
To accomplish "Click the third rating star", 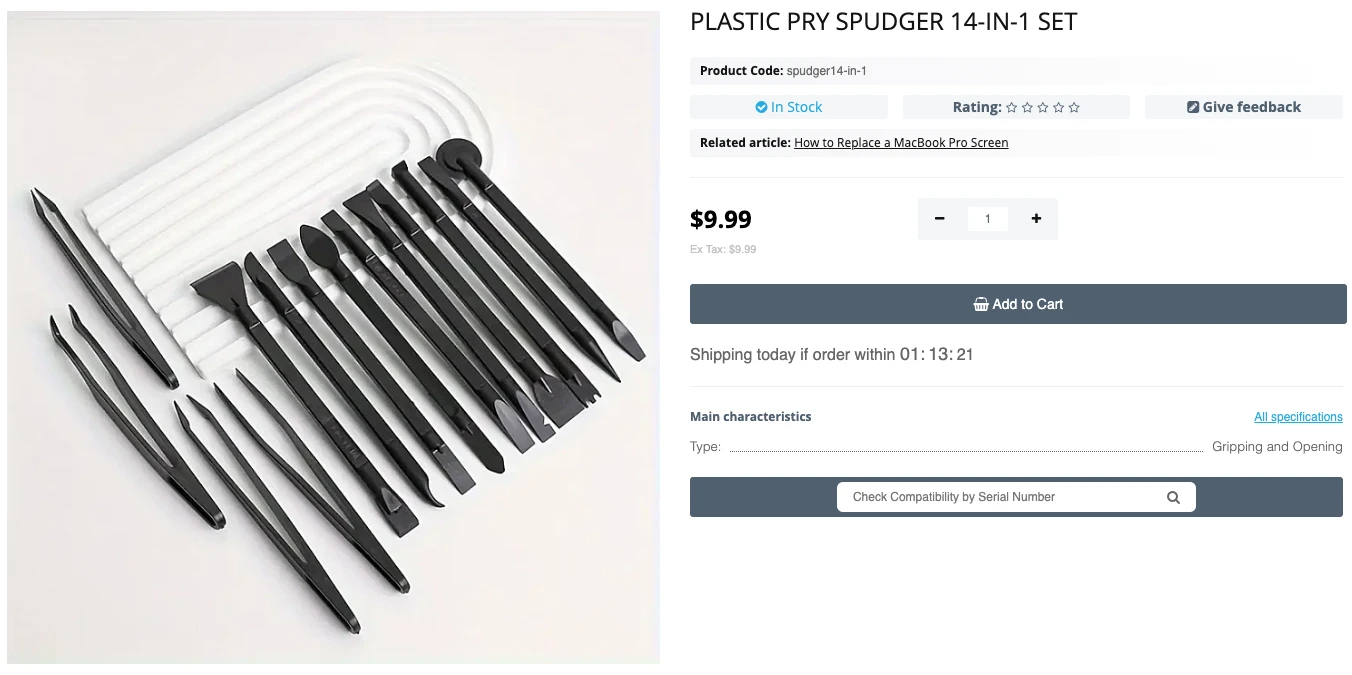I will (1042, 107).
